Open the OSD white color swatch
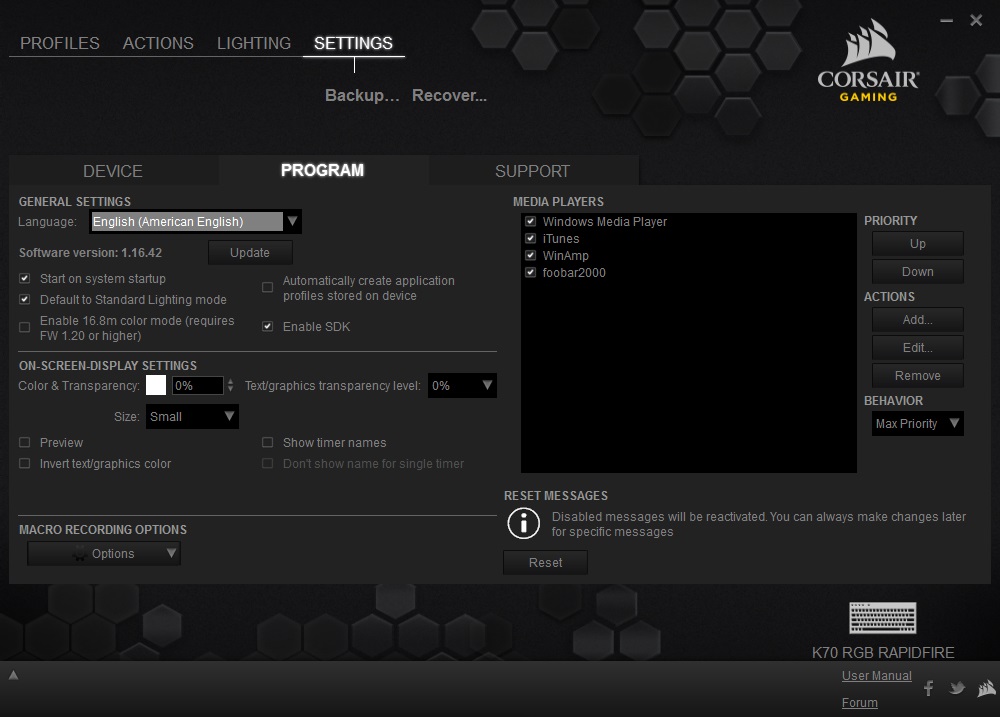 click(x=156, y=385)
